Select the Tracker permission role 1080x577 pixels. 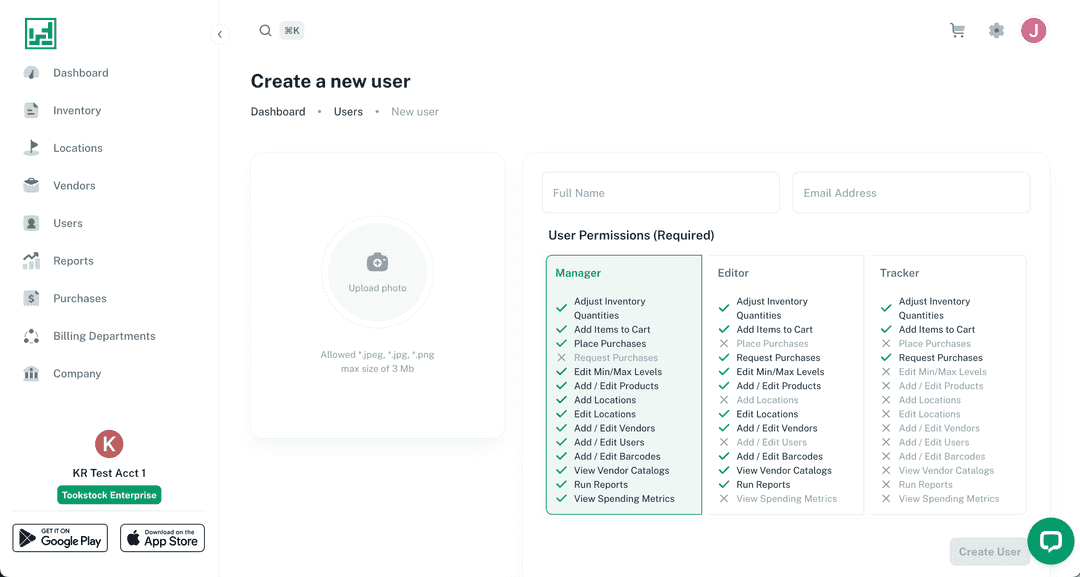pyautogui.click(x=899, y=273)
